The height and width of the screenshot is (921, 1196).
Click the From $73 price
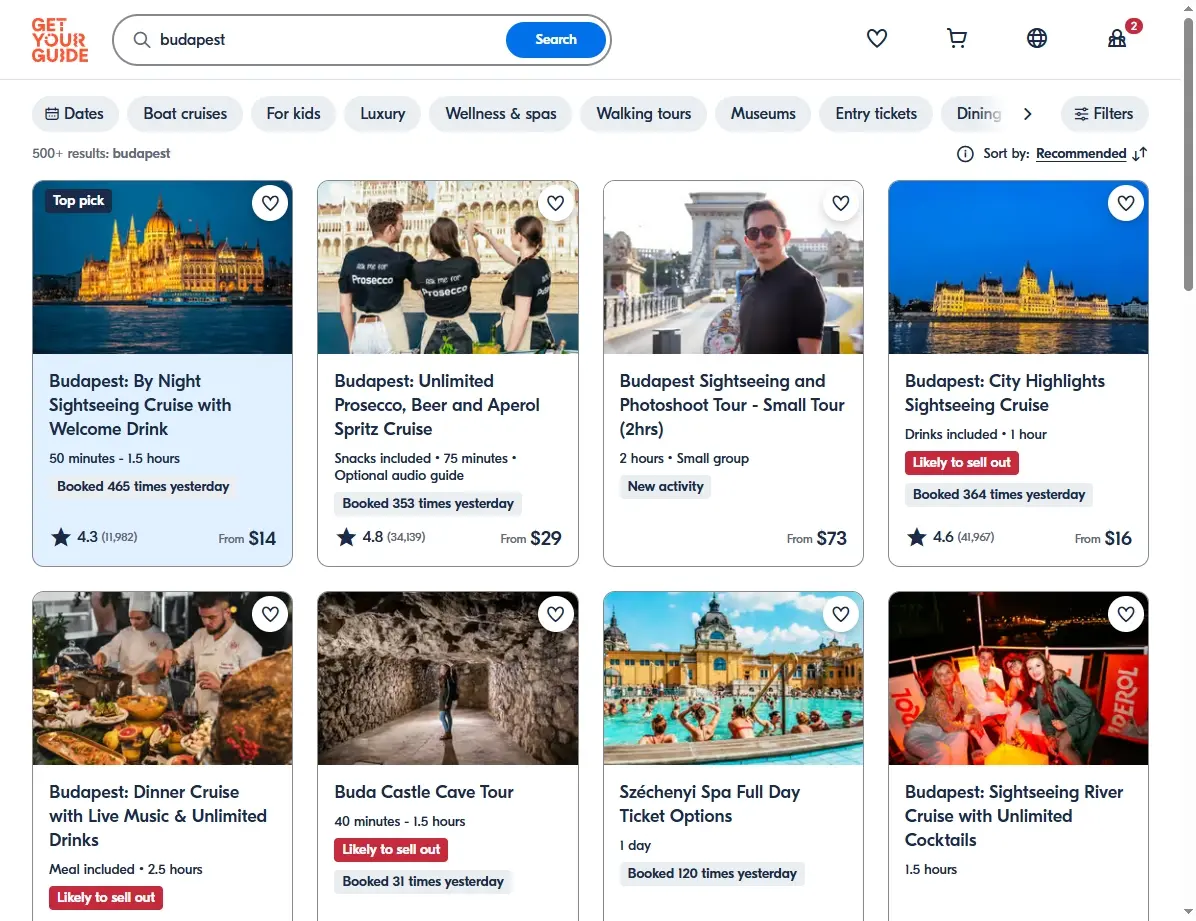coord(816,538)
